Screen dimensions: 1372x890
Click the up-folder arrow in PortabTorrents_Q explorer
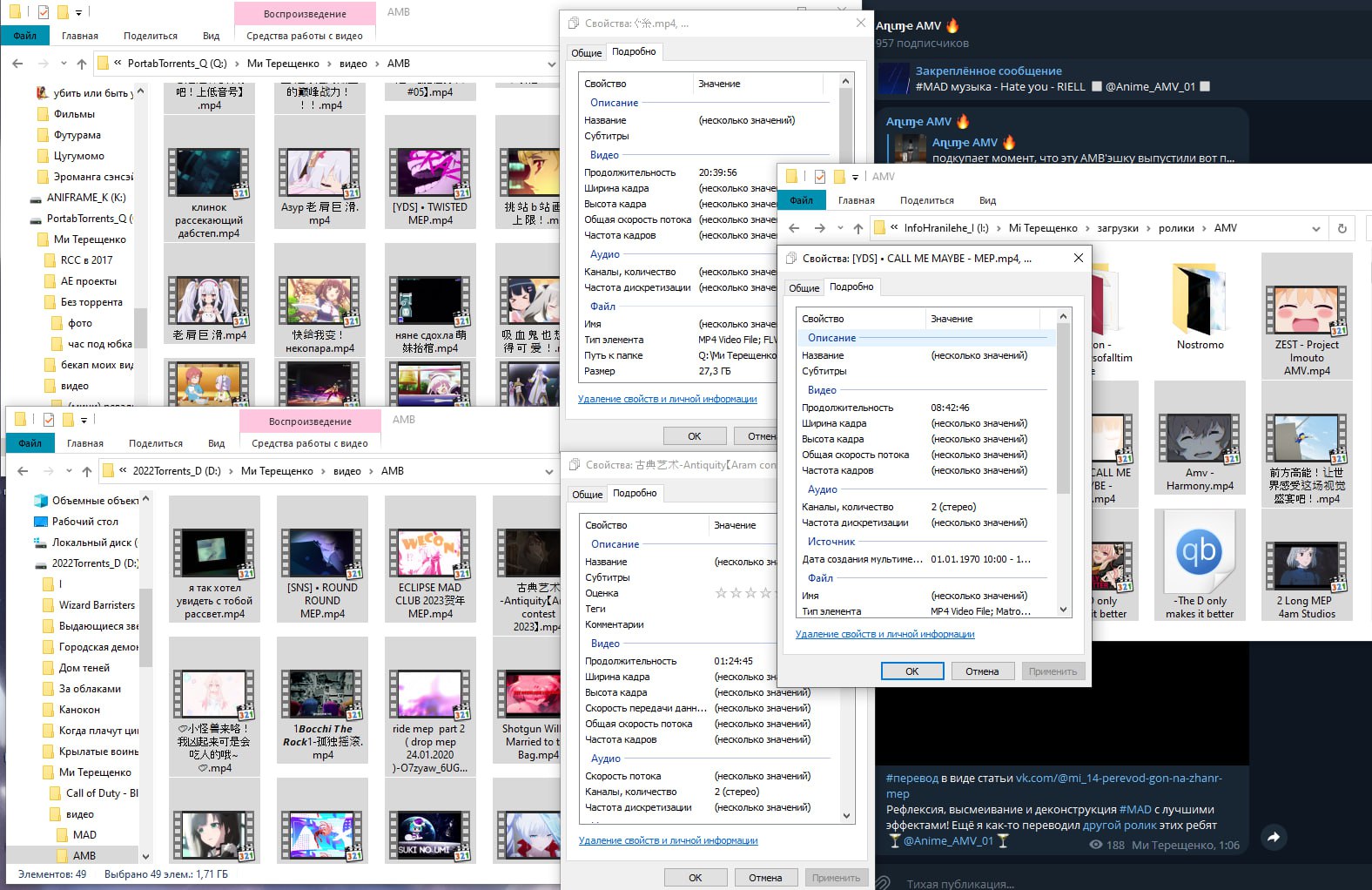click(82, 64)
